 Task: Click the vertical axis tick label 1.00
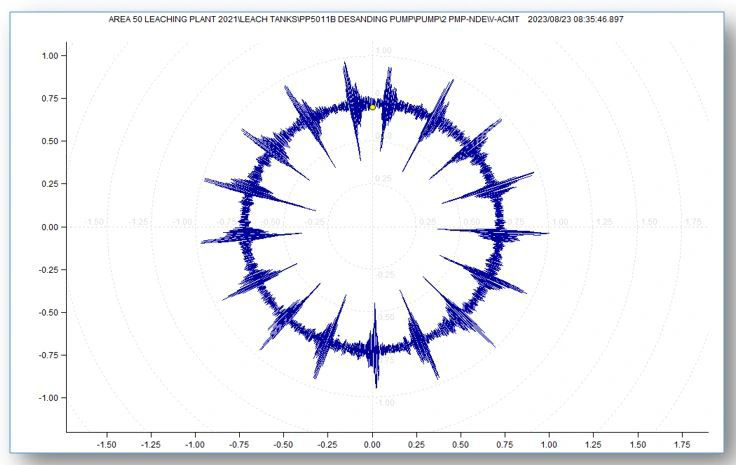coord(50,56)
